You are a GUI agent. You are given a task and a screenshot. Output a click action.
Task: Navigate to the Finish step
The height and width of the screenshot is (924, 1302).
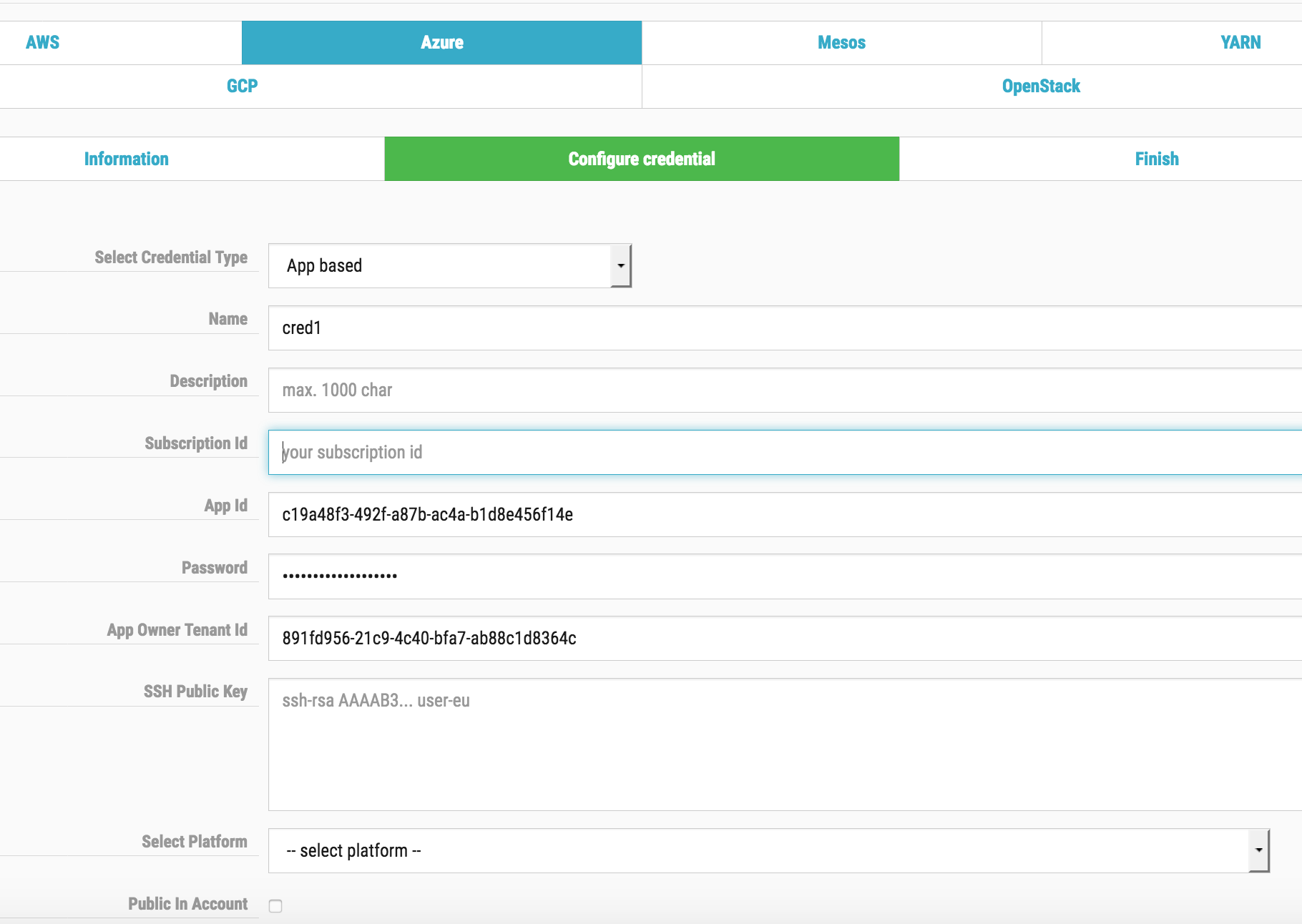click(1156, 159)
